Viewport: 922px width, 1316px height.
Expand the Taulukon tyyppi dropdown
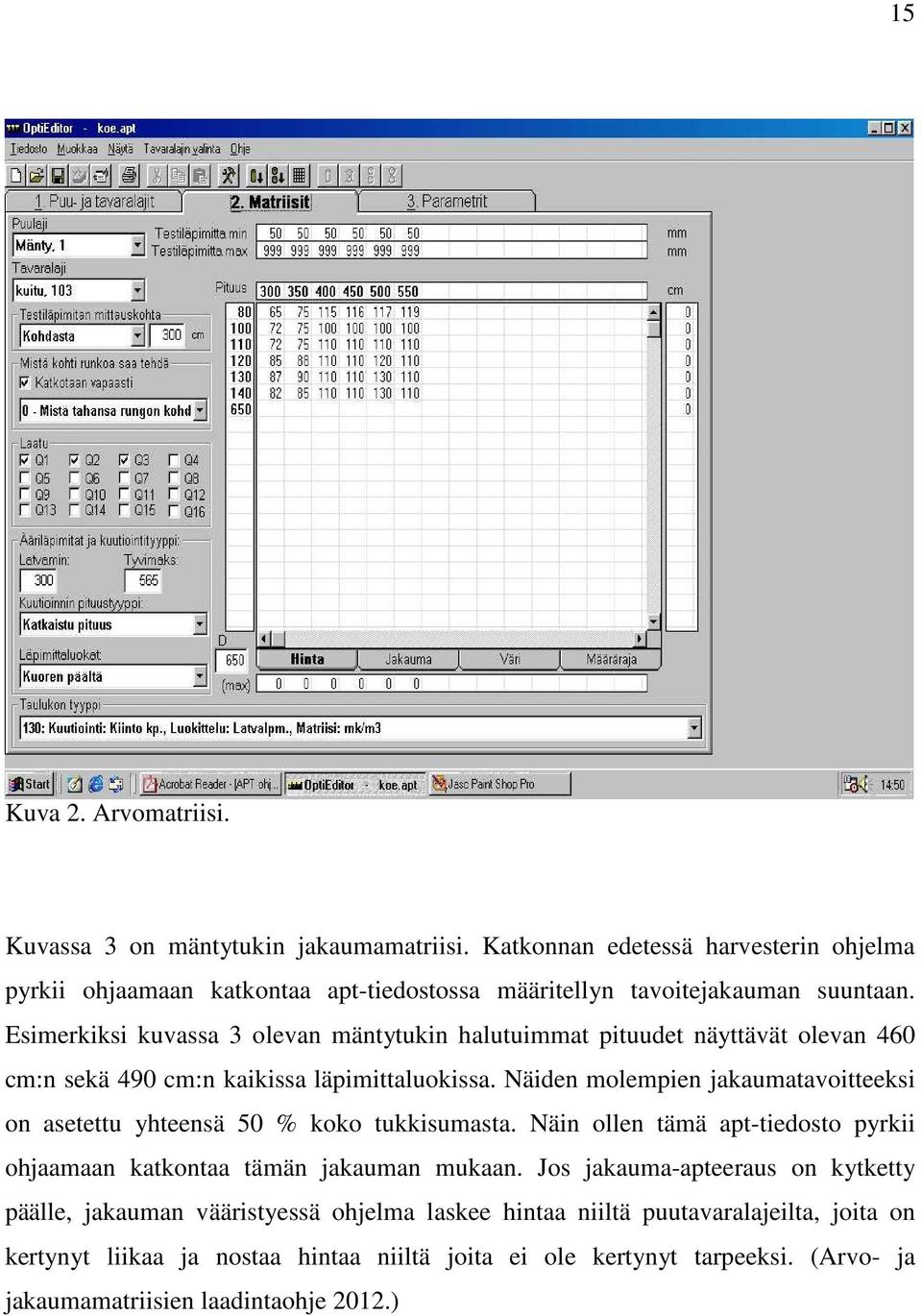coord(694,728)
